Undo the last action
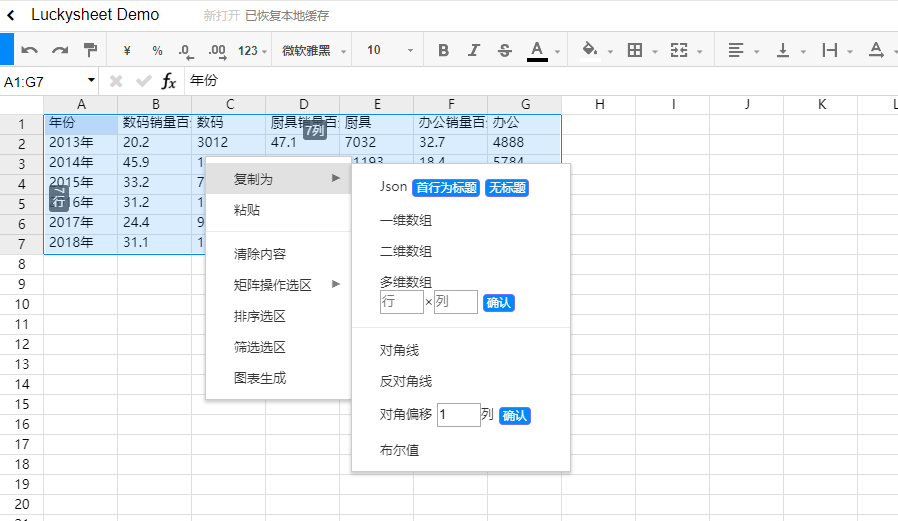The height and width of the screenshot is (521, 898). click(29, 50)
